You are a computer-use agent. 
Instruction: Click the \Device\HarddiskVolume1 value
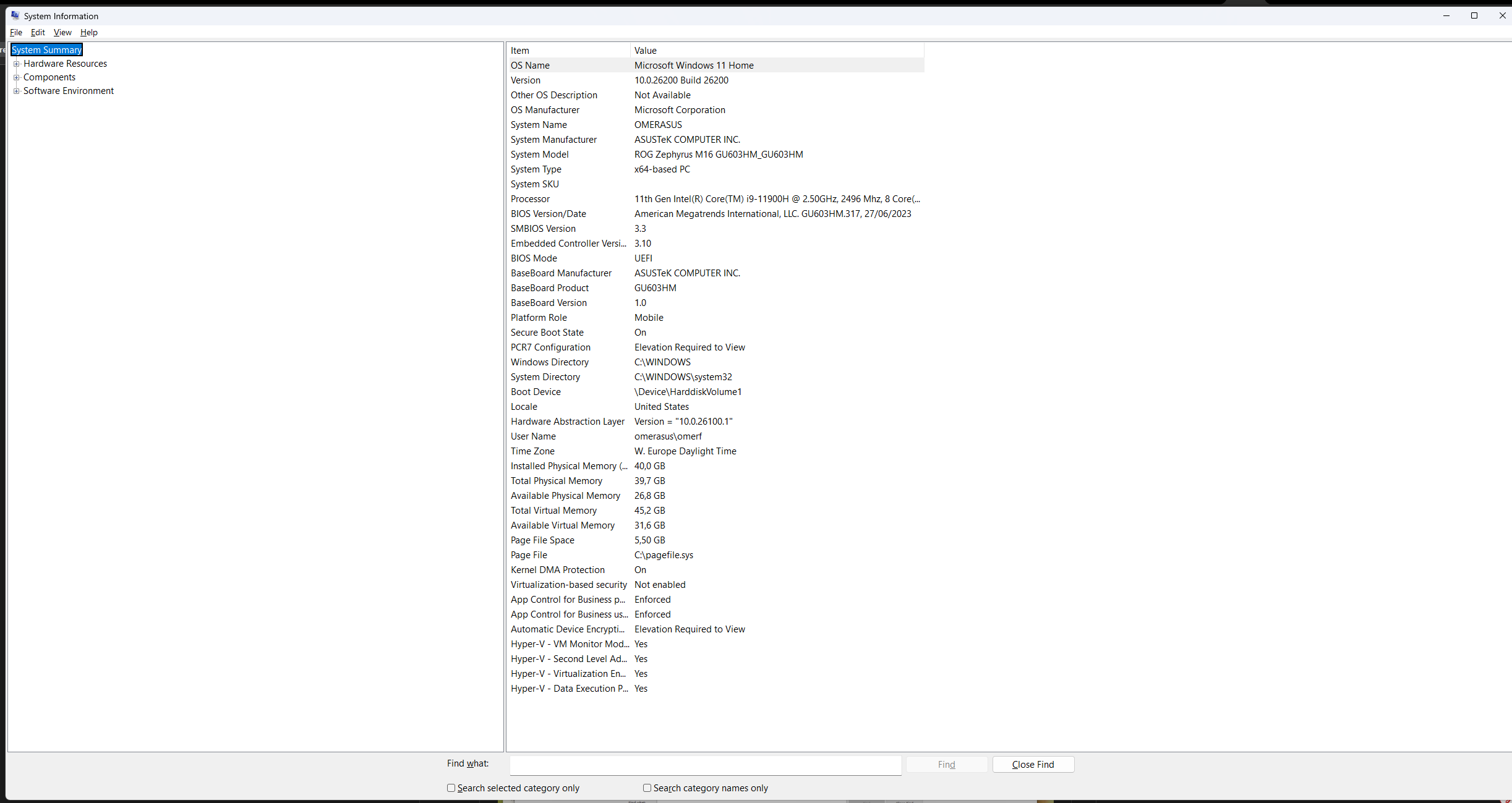point(688,392)
